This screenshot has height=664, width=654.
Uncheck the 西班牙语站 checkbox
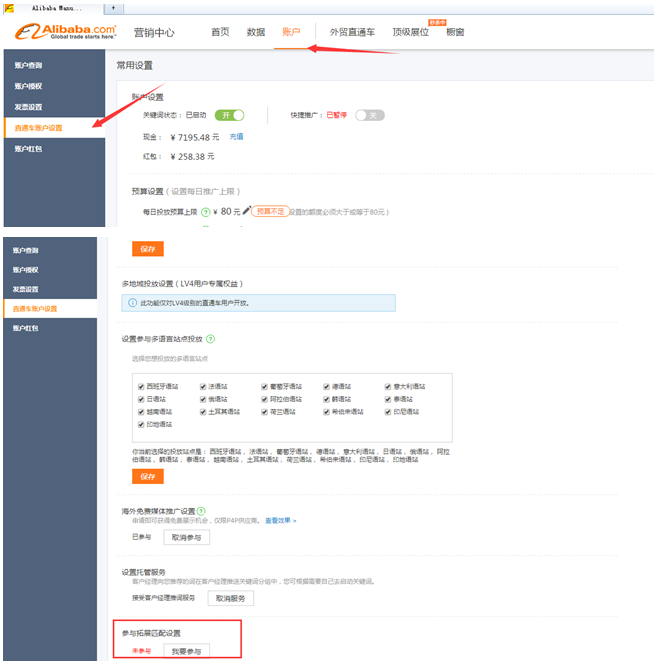point(141,386)
